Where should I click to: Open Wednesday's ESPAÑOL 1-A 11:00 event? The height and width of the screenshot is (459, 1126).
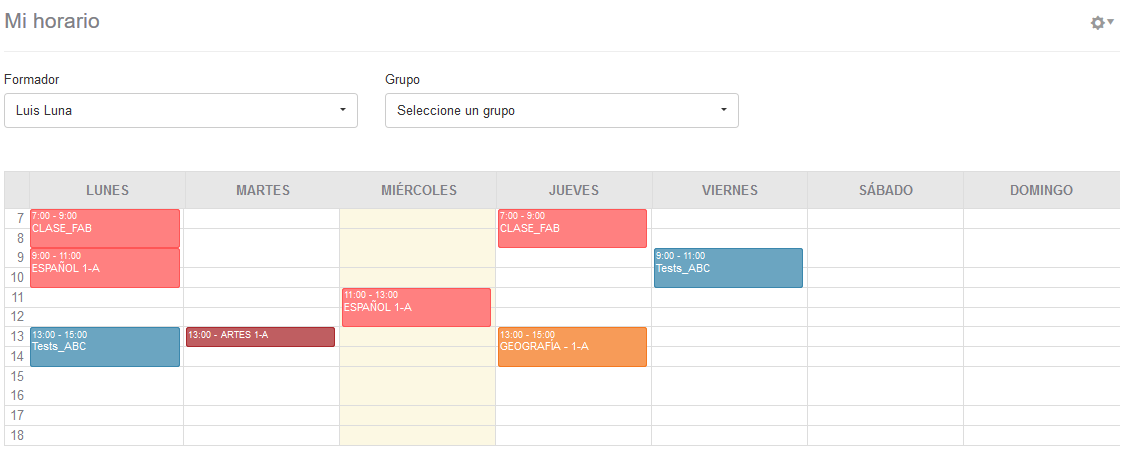pos(416,307)
